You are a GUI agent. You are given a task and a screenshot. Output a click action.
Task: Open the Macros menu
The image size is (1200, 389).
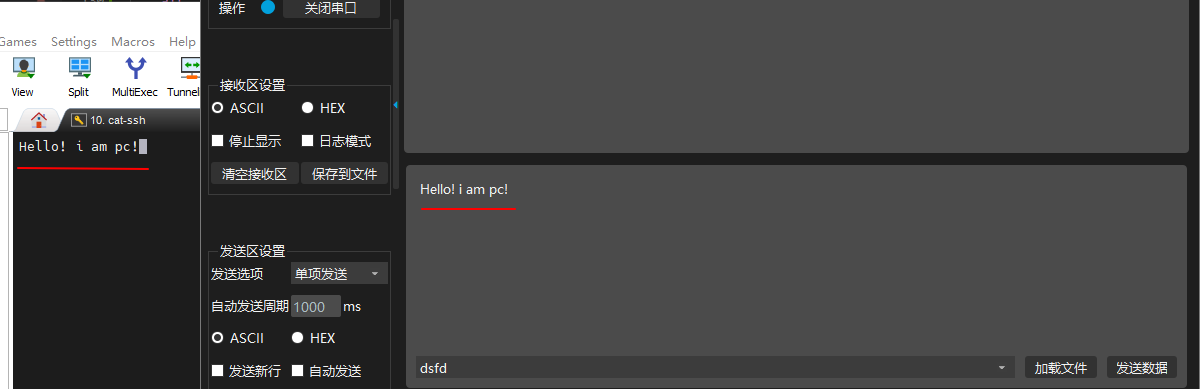pos(133,42)
